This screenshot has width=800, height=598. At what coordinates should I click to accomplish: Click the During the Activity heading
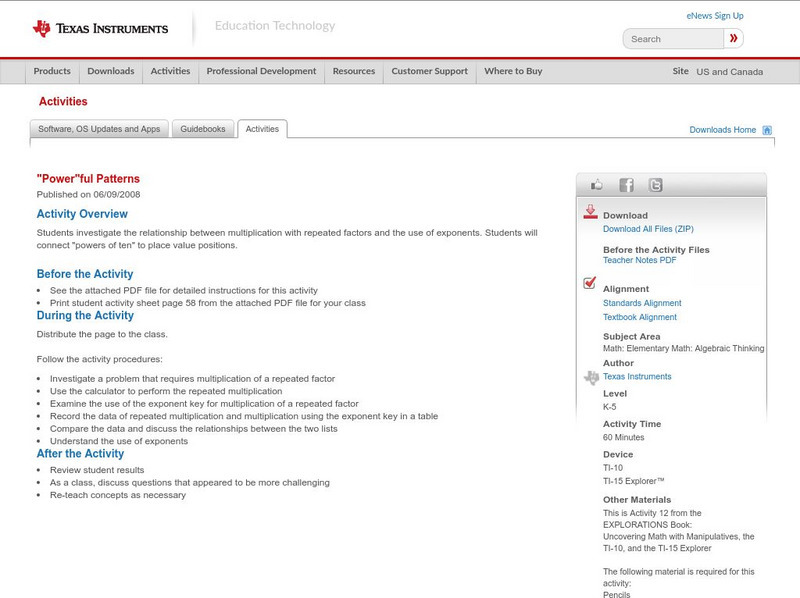click(x=85, y=315)
